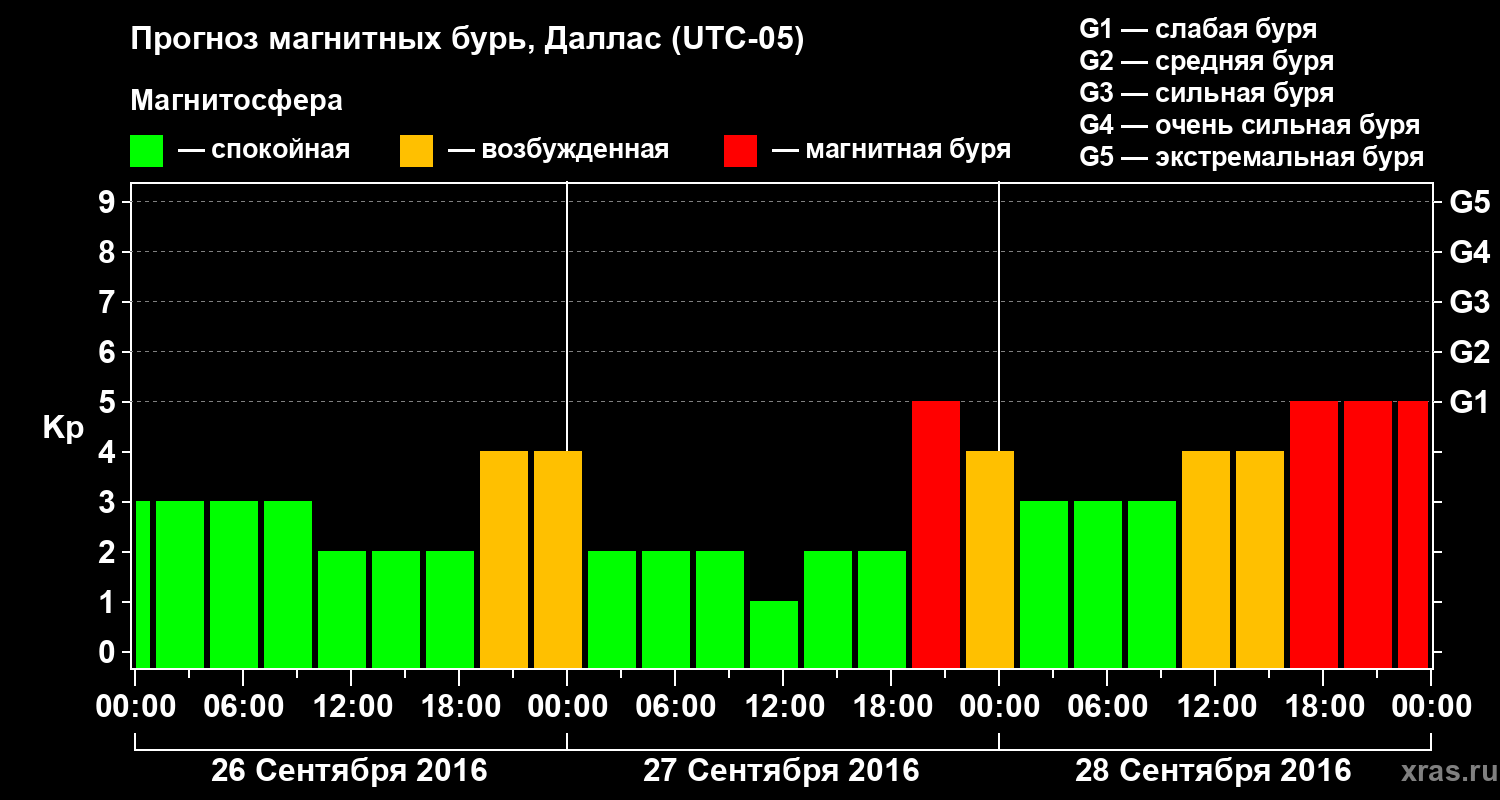Screen dimensions: 1500x800
Task: Click the green bar above 06:00 on 28 Сентября
Action: [1098, 584]
